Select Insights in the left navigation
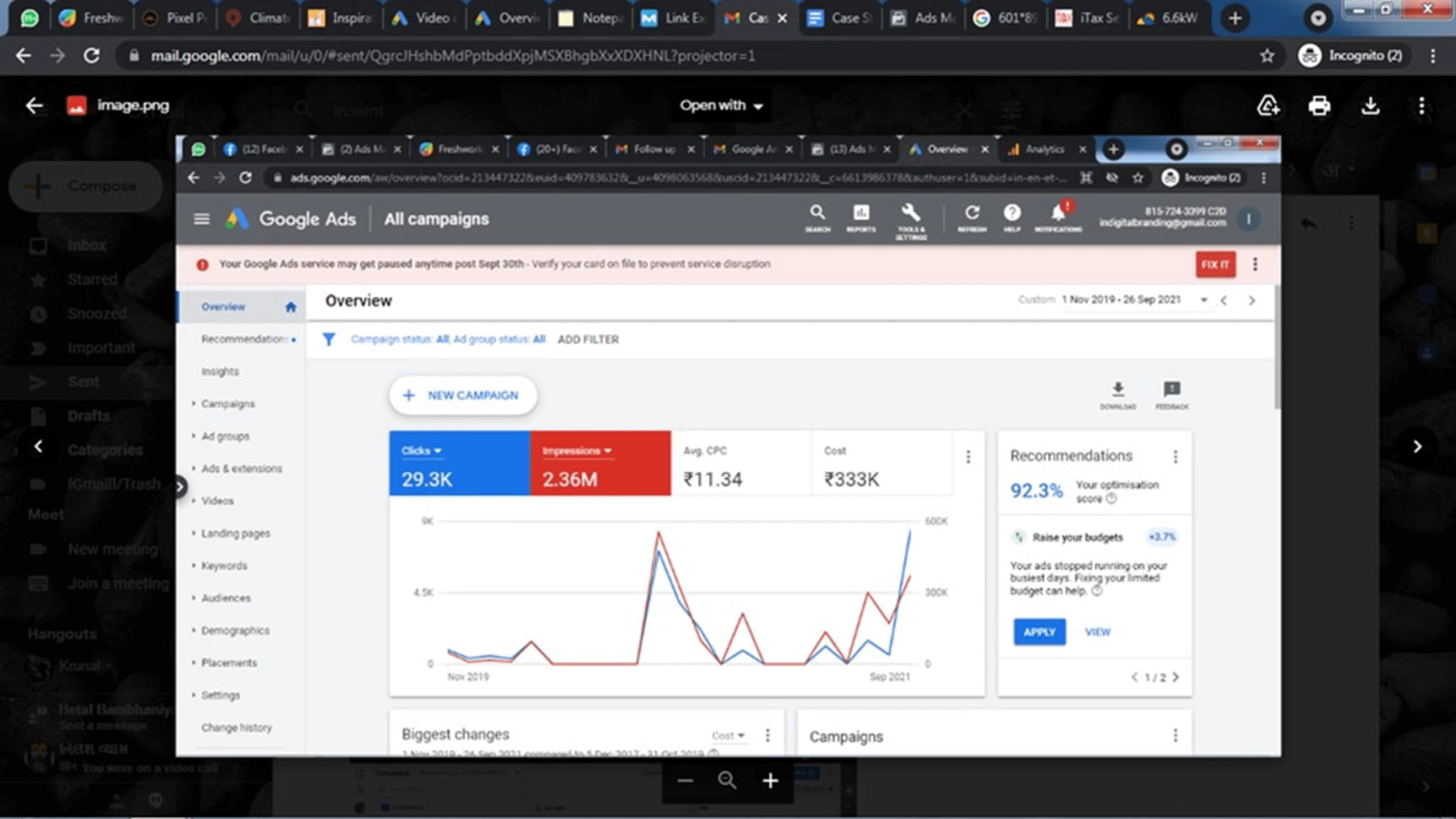Screen dimensions: 1456x819 [219, 371]
